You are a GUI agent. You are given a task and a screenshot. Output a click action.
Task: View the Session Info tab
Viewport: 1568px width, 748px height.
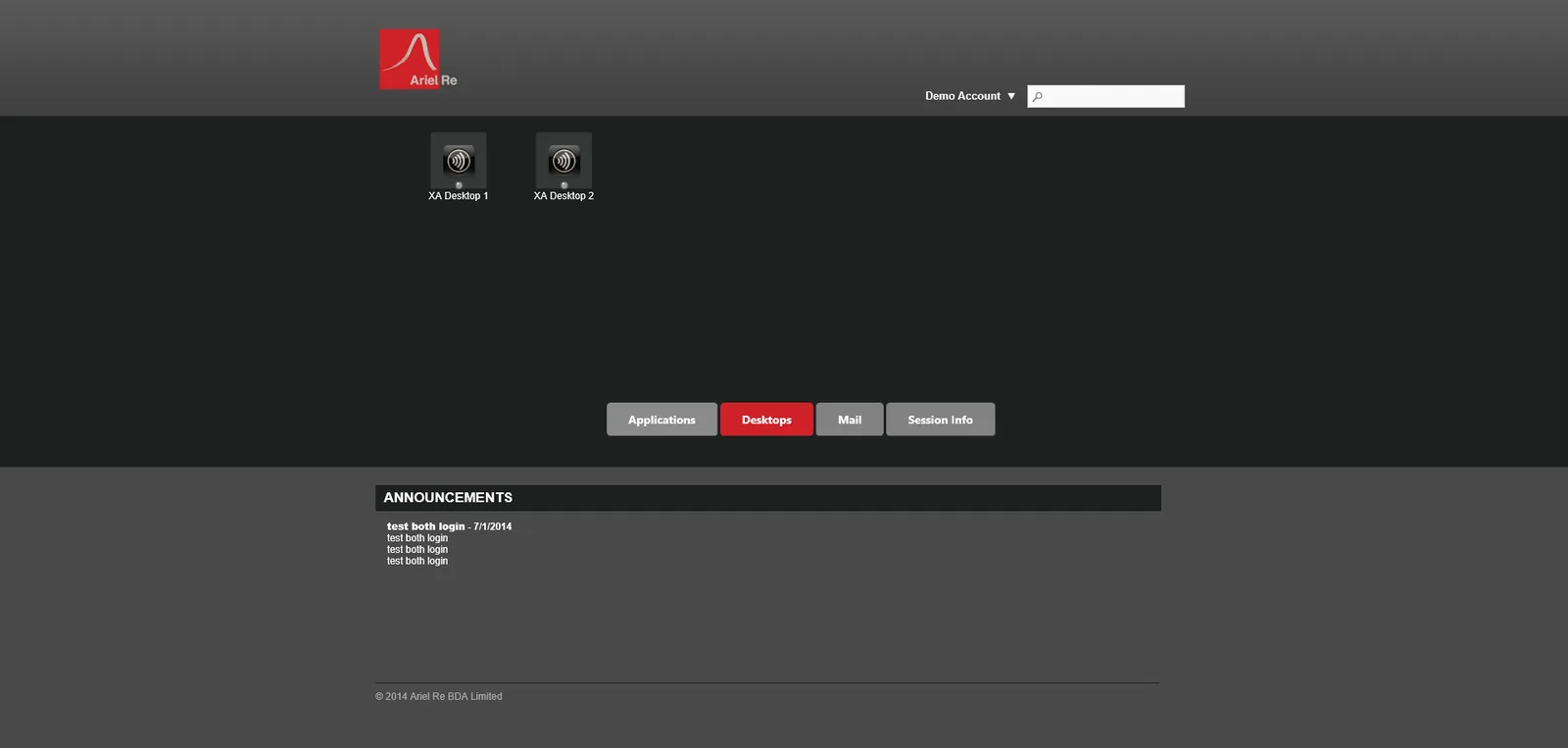941,420
